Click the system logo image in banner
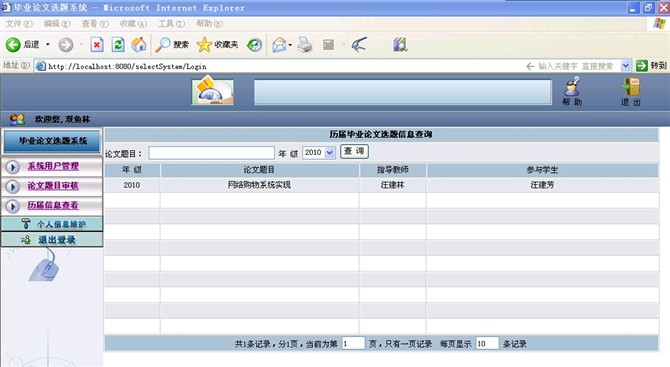Screen dimensions: 670x367 click(x=213, y=90)
